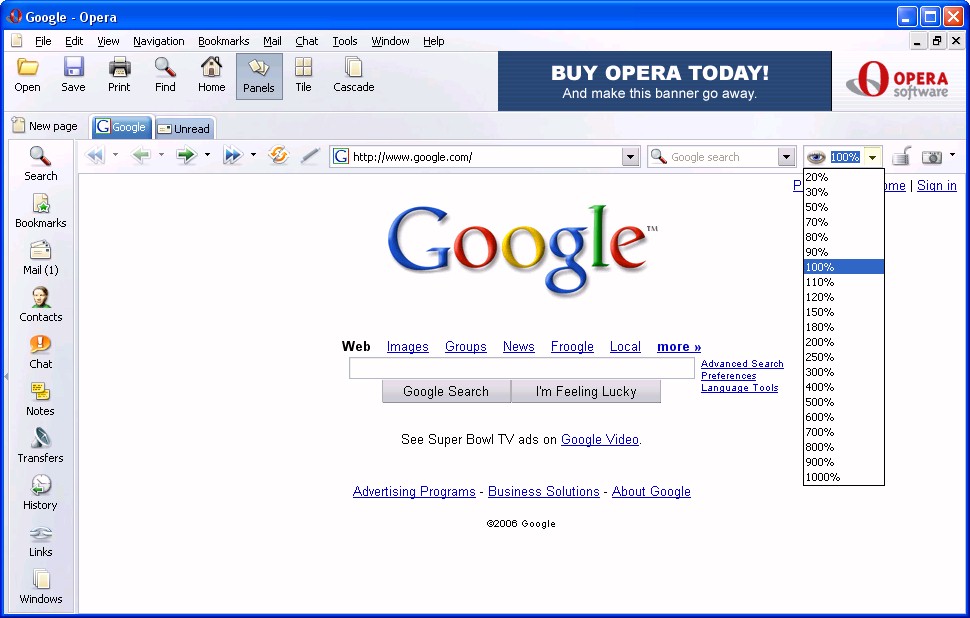
Task: Choose 1000% zoom option
Action: tap(844, 477)
